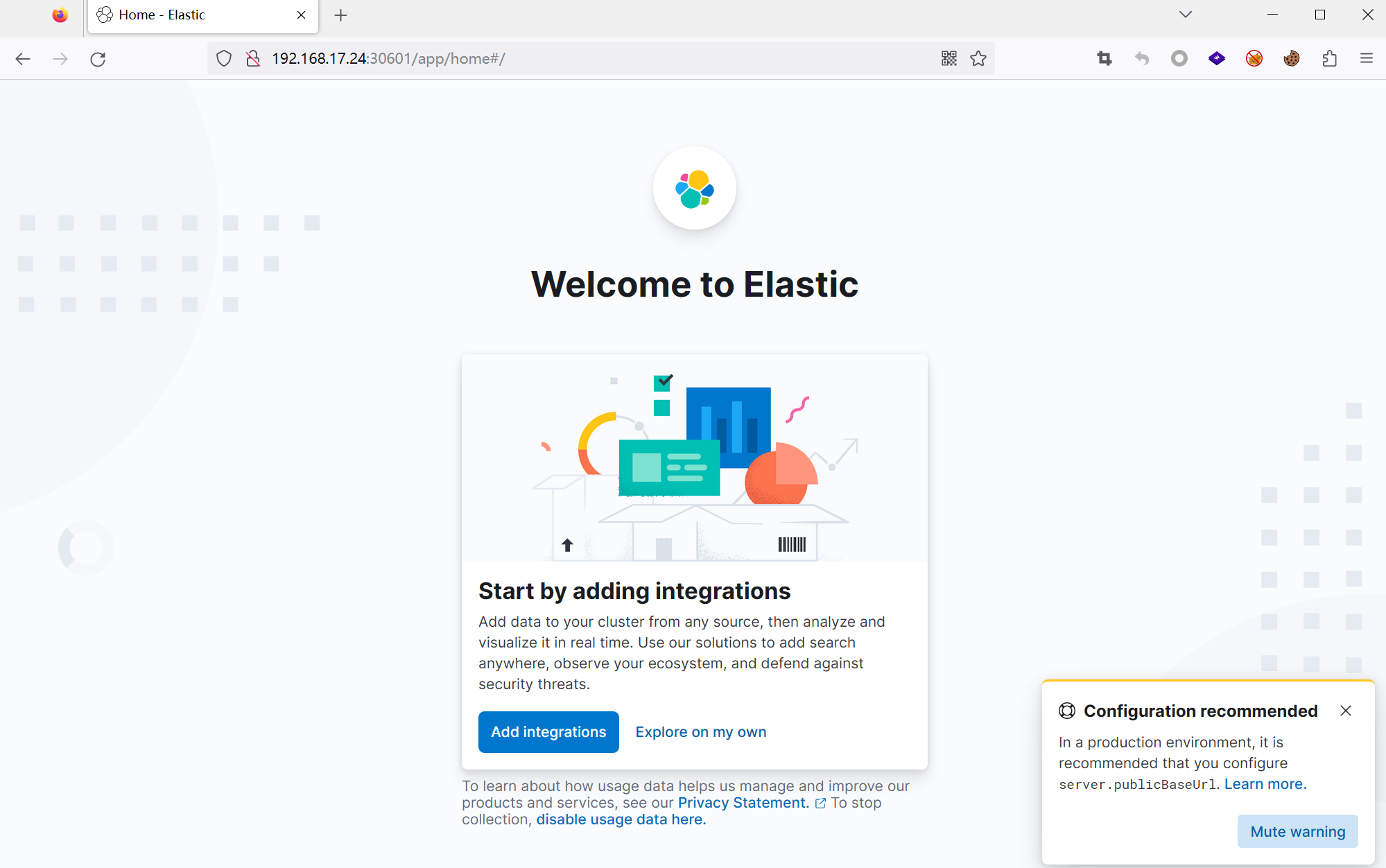Click Explore on my own link
The image size is (1386, 868).
(700, 731)
